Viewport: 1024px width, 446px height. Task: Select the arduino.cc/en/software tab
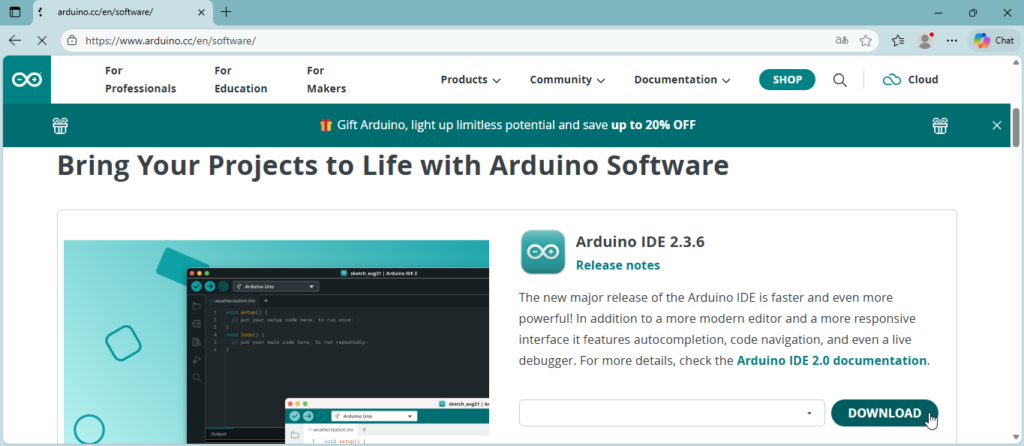[122, 12]
